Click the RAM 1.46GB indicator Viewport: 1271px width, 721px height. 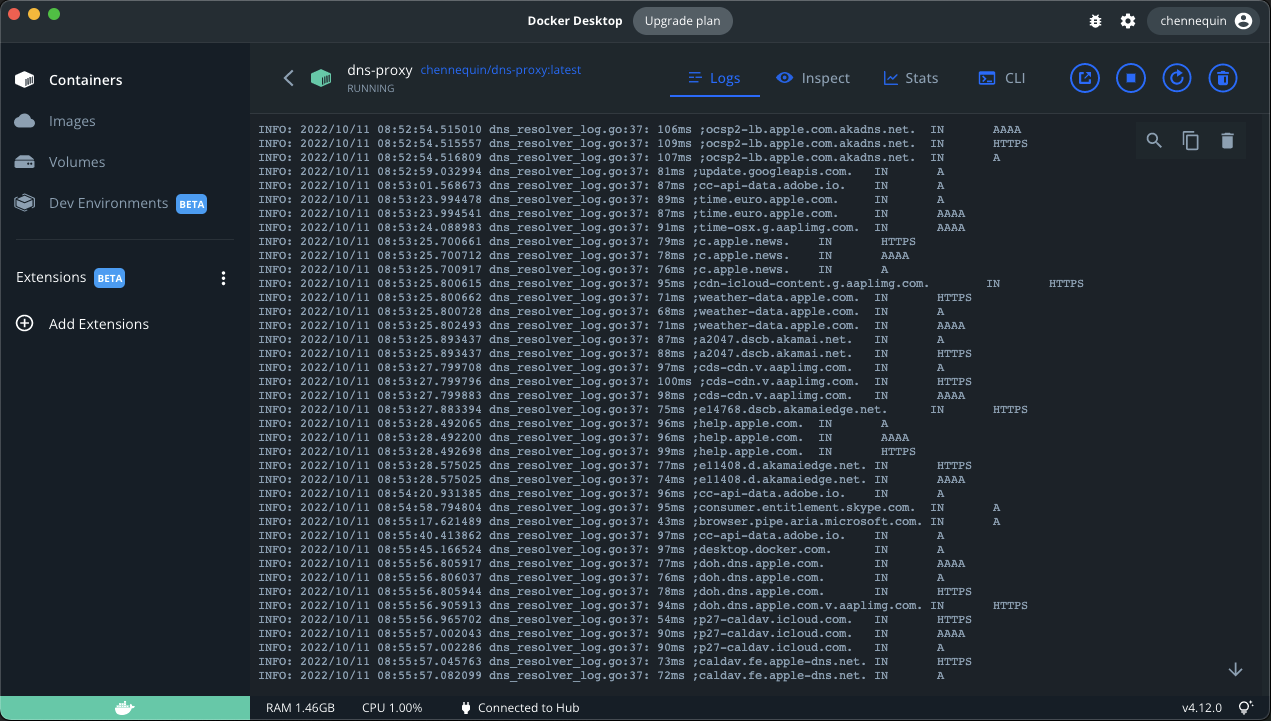click(x=300, y=708)
